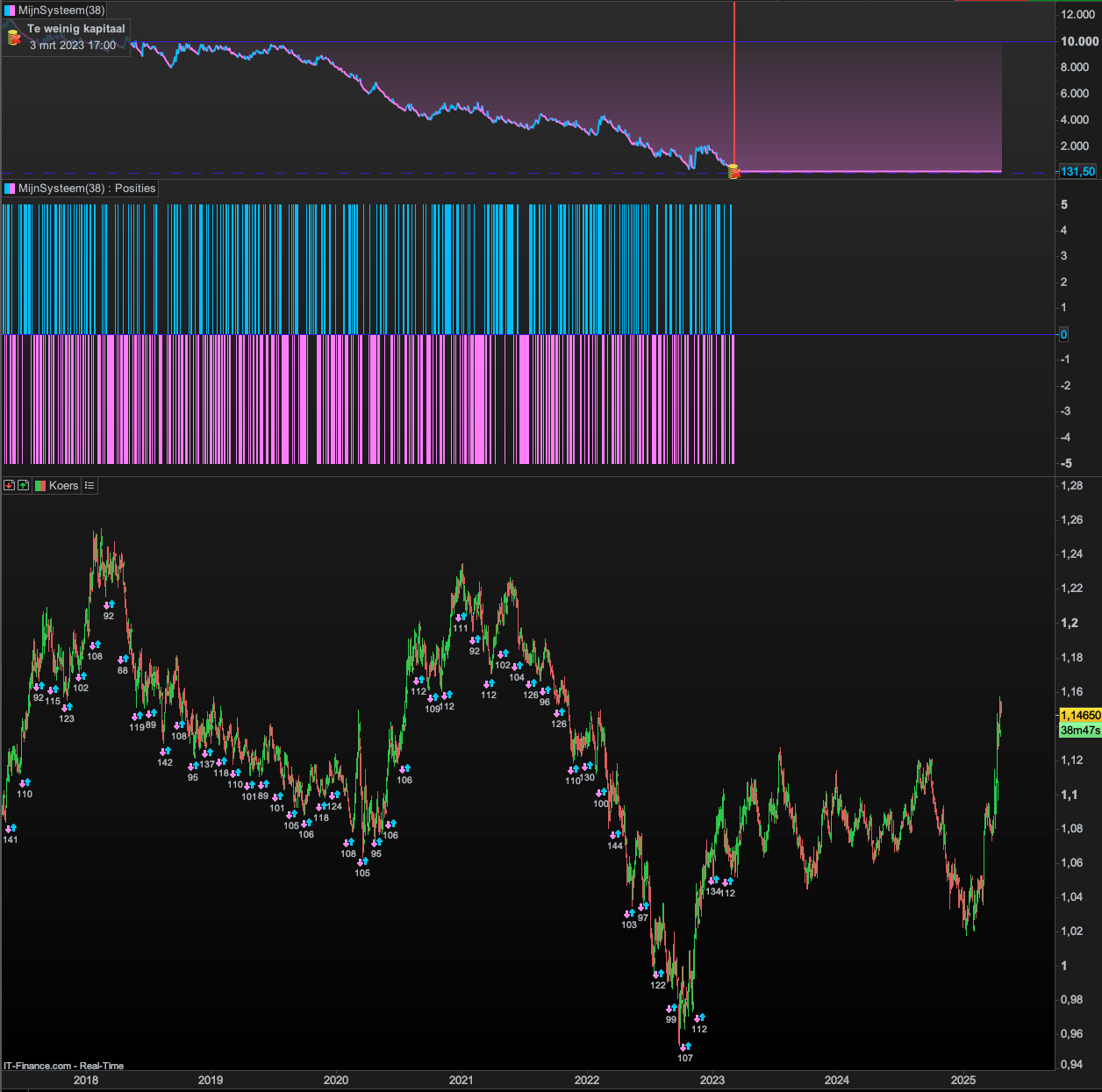This screenshot has height=1092, width=1102.
Task: Click the trade arrows marked 104
Action: pos(517,666)
